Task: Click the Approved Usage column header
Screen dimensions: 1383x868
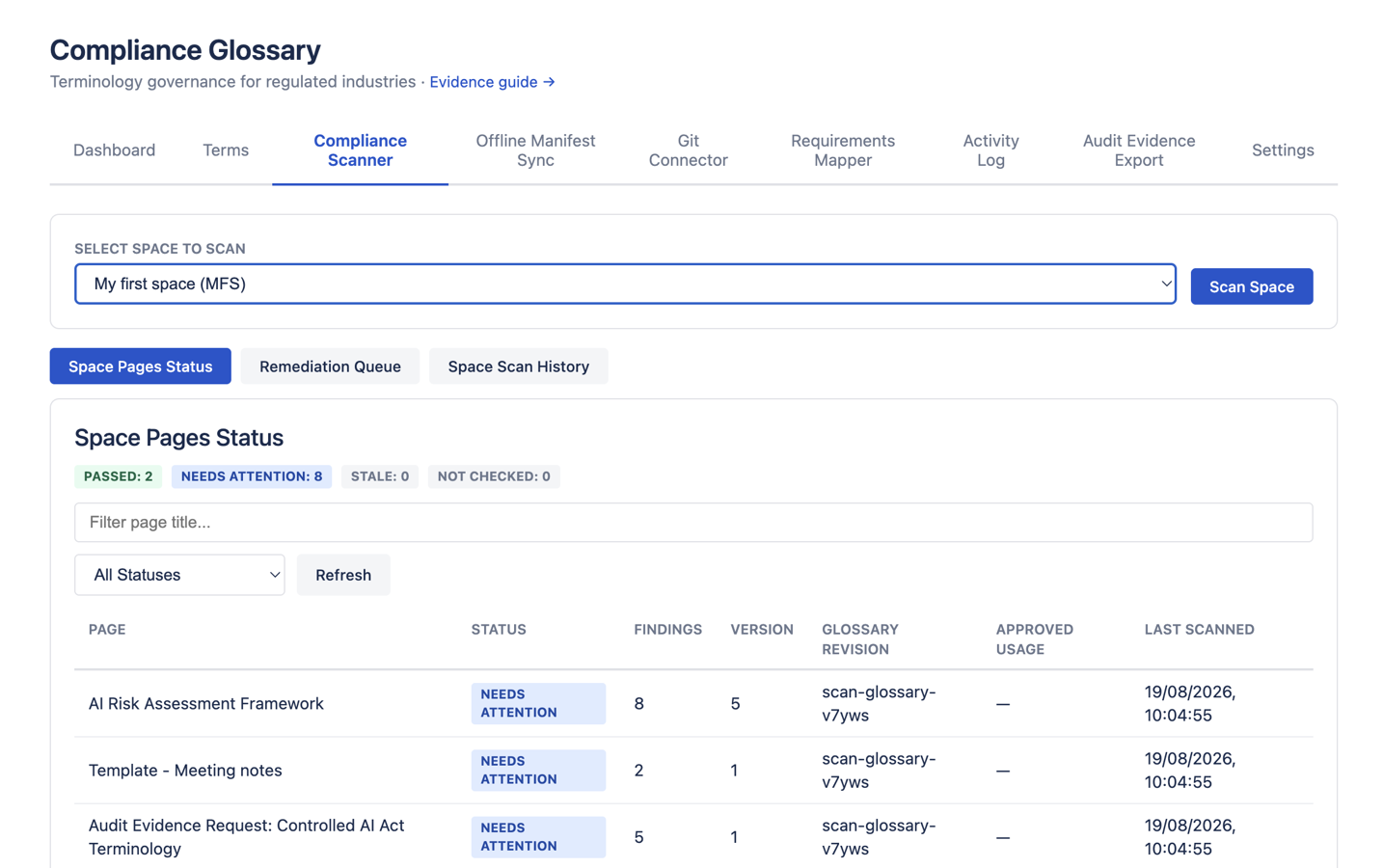Action: [x=1034, y=639]
